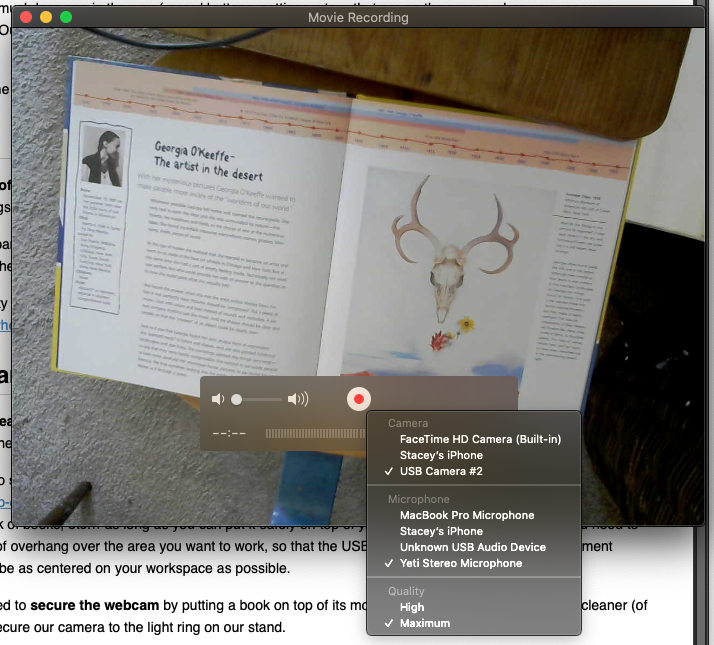Start recording with the red record button
This screenshot has height=645, width=714.
click(358, 399)
